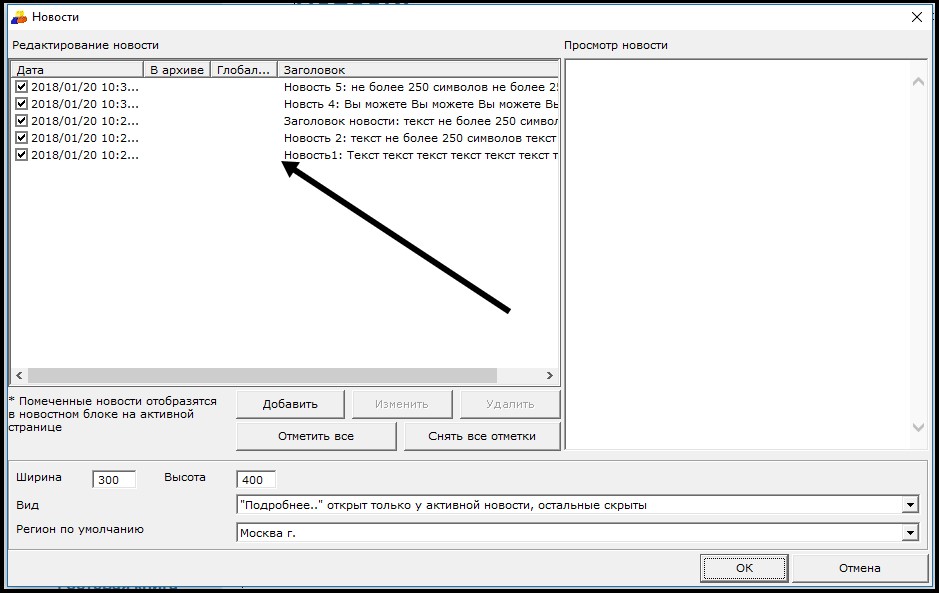
Task: Confirm with the OK button
Action: coord(744,568)
